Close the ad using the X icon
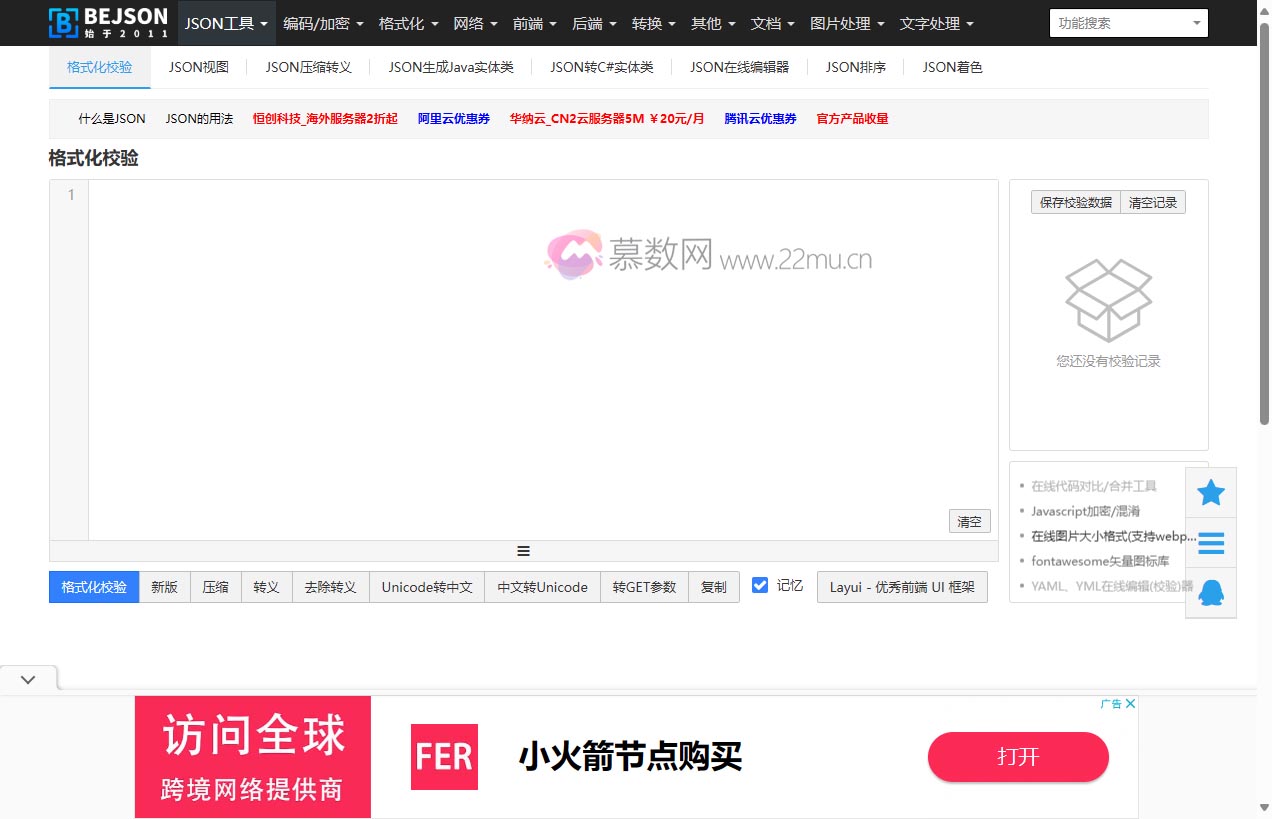1272x819 pixels. coord(1130,704)
